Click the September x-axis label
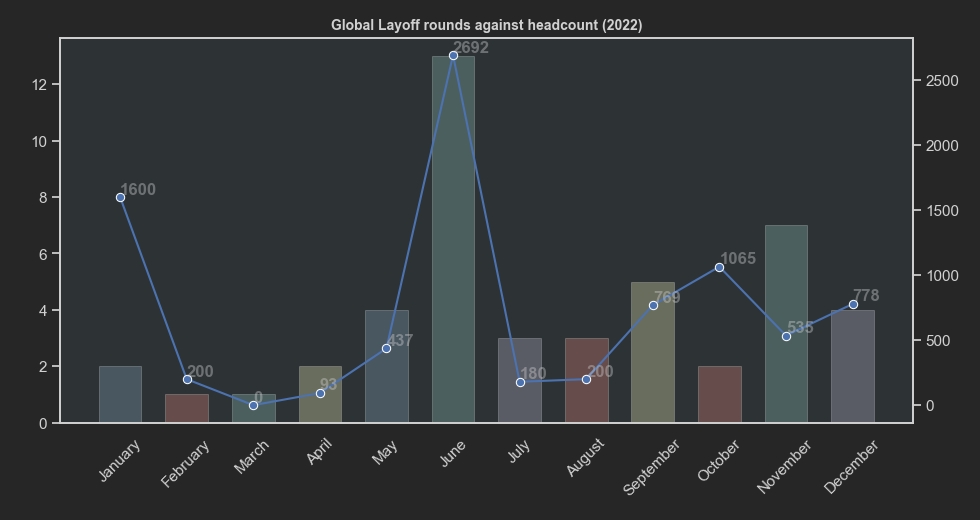 click(651, 467)
